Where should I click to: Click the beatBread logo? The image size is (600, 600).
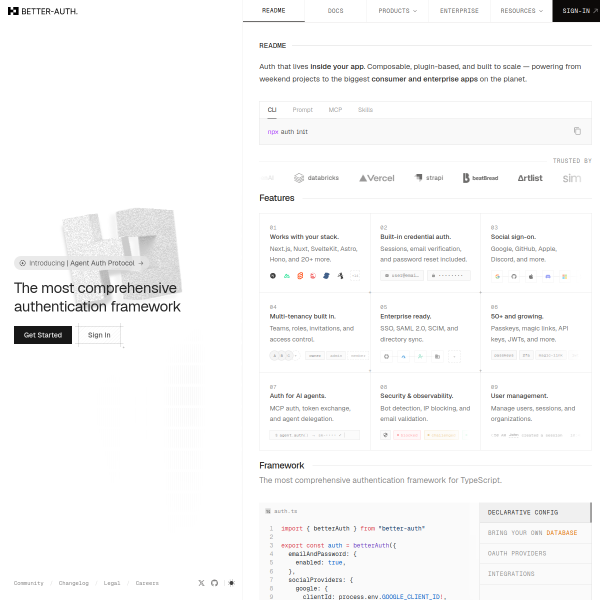point(480,178)
